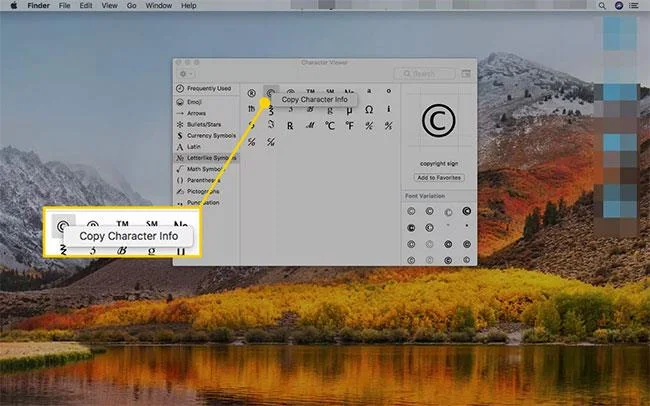Image resolution: width=650 pixels, height=406 pixels.
Task: Choose Copy Character Info from context menu
Action: pos(314,100)
